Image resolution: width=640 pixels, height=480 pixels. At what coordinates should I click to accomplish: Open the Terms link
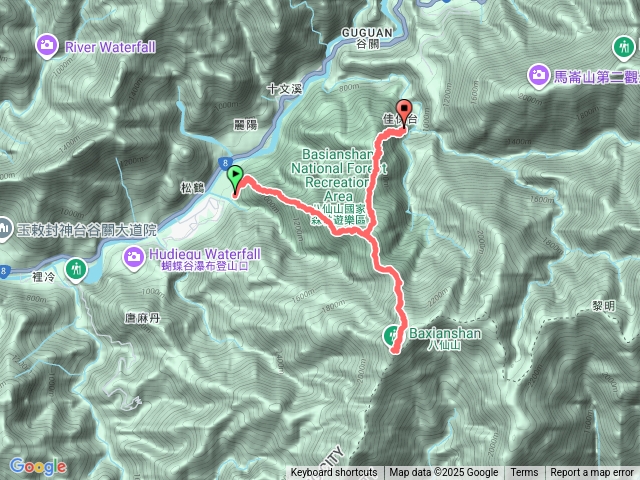tap(524, 473)
